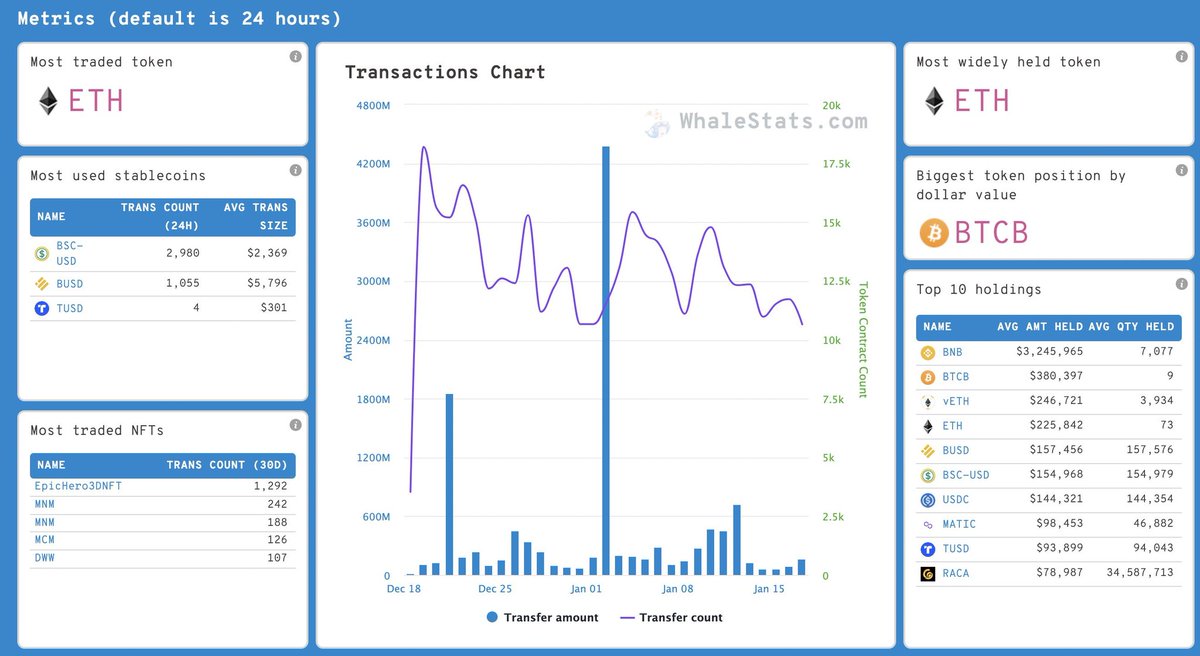Image resolution: width=1200 pixels, height=656 pixels.
Task: Click the large Bitcoin BTCB logo
Action: coord(933,232)
